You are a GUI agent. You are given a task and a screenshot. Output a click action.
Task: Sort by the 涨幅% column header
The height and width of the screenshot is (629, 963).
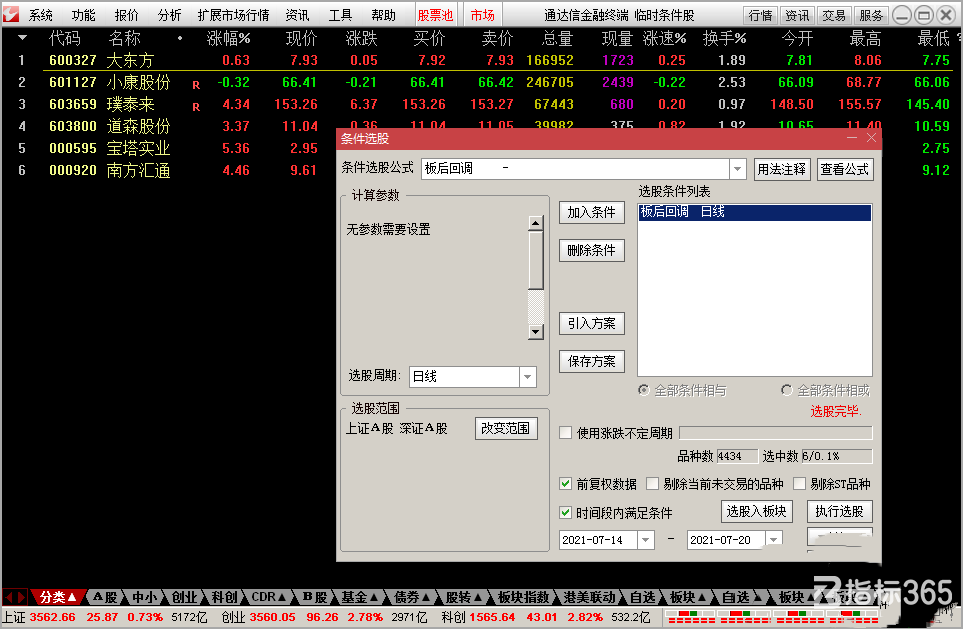click(x=228, y=39)
